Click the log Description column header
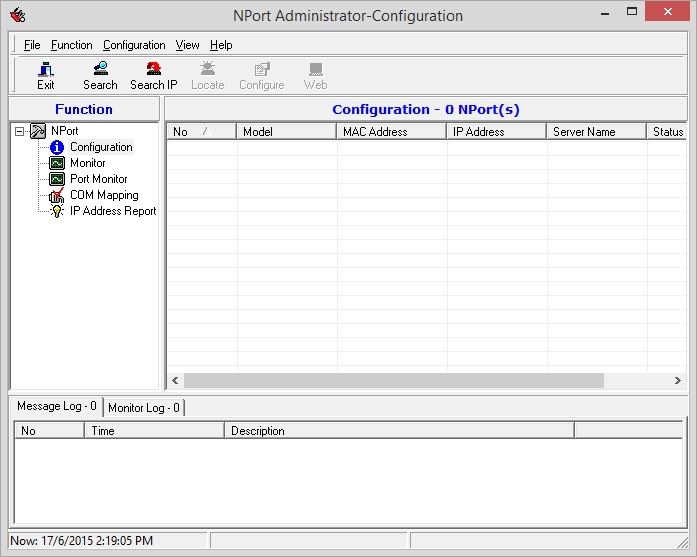This screenshot has height=557, width=697. click(400, 431)
